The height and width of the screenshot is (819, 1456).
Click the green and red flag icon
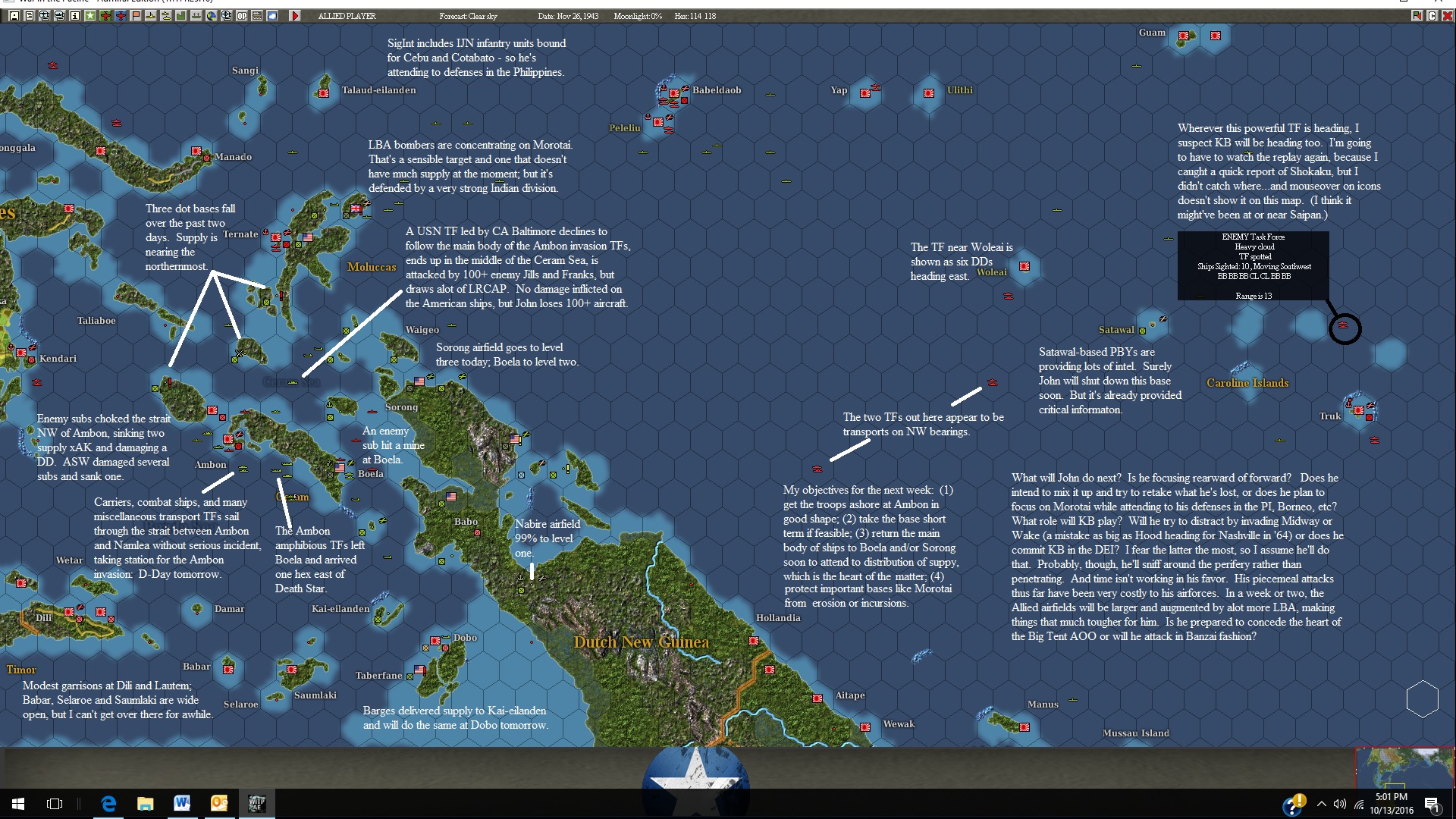click(x=1416, y=16)
